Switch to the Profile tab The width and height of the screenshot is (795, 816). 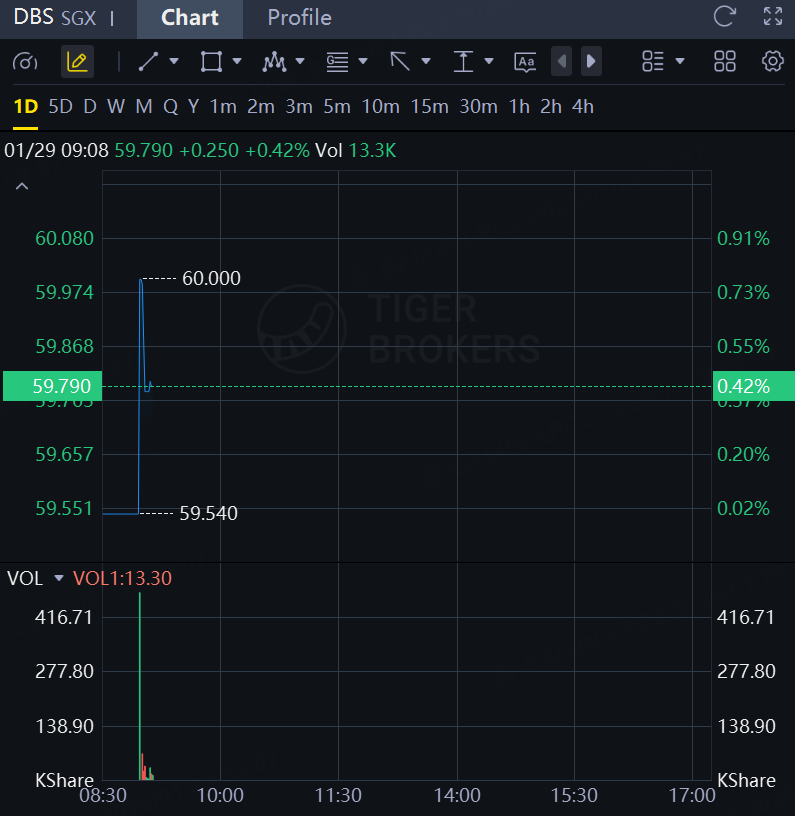tap(299, 18)
